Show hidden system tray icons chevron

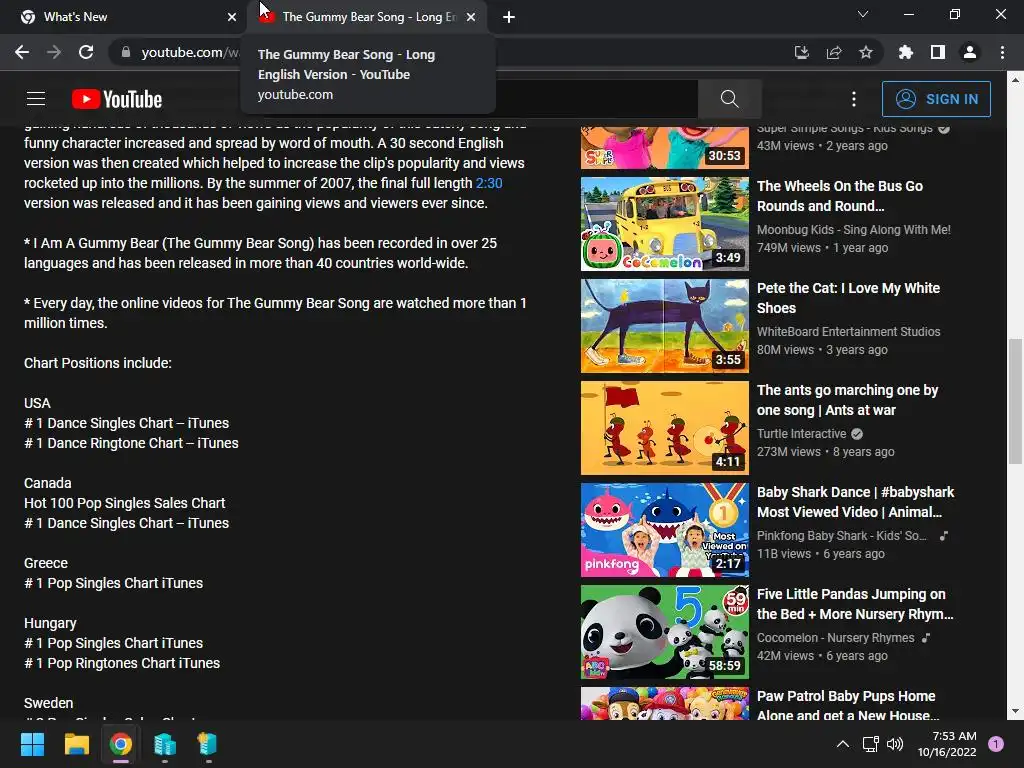[x=843, y=744]
